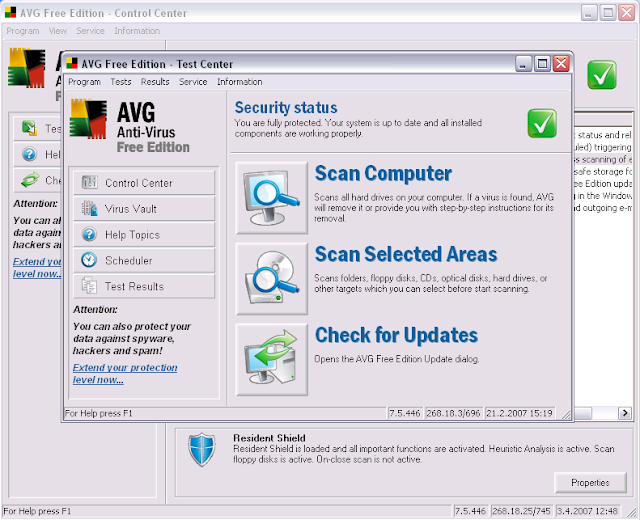Image resolution: width=640 pixels, height=520 pixels.
Task: Click the Control Center title bar AVG icon
Action: coord(11,13)
